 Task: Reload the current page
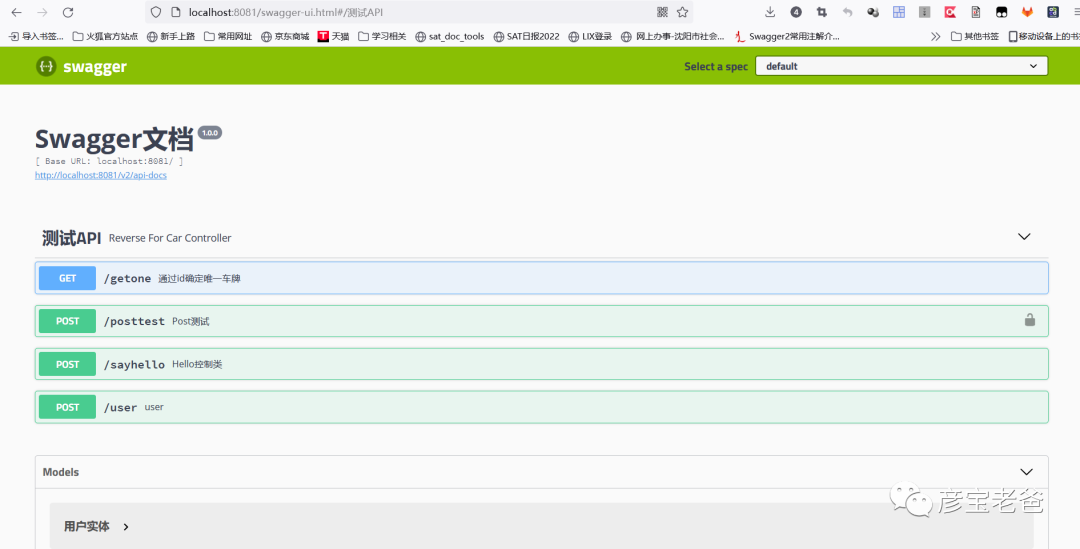point(68,12)
